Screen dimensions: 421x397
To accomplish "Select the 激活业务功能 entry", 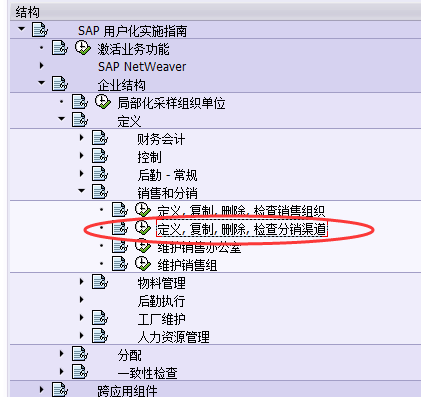I will pos(133,49).
